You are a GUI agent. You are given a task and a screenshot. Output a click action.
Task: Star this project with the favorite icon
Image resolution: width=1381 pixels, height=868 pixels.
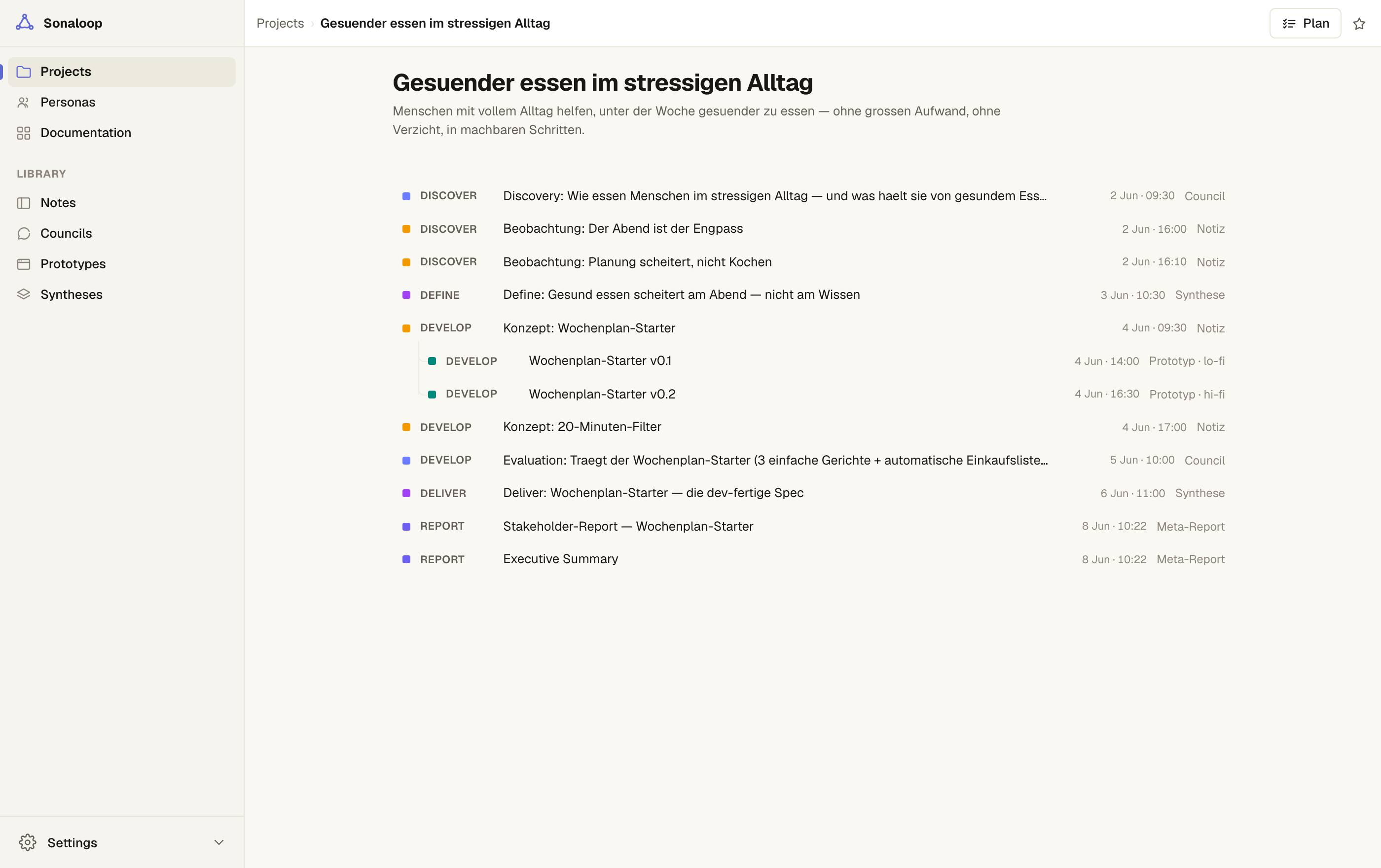coord(1359,24)
